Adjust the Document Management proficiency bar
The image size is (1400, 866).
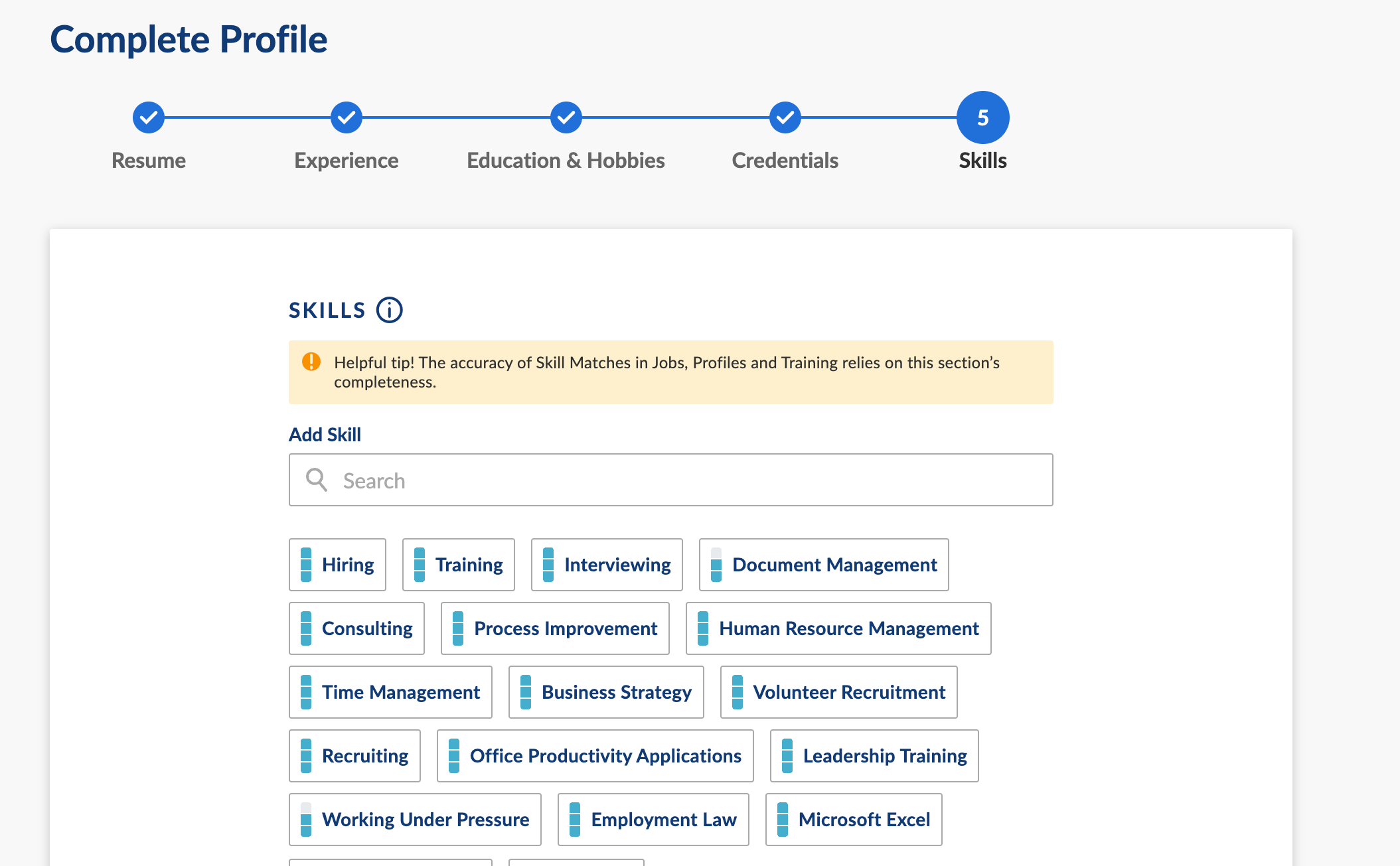(716, 565)
